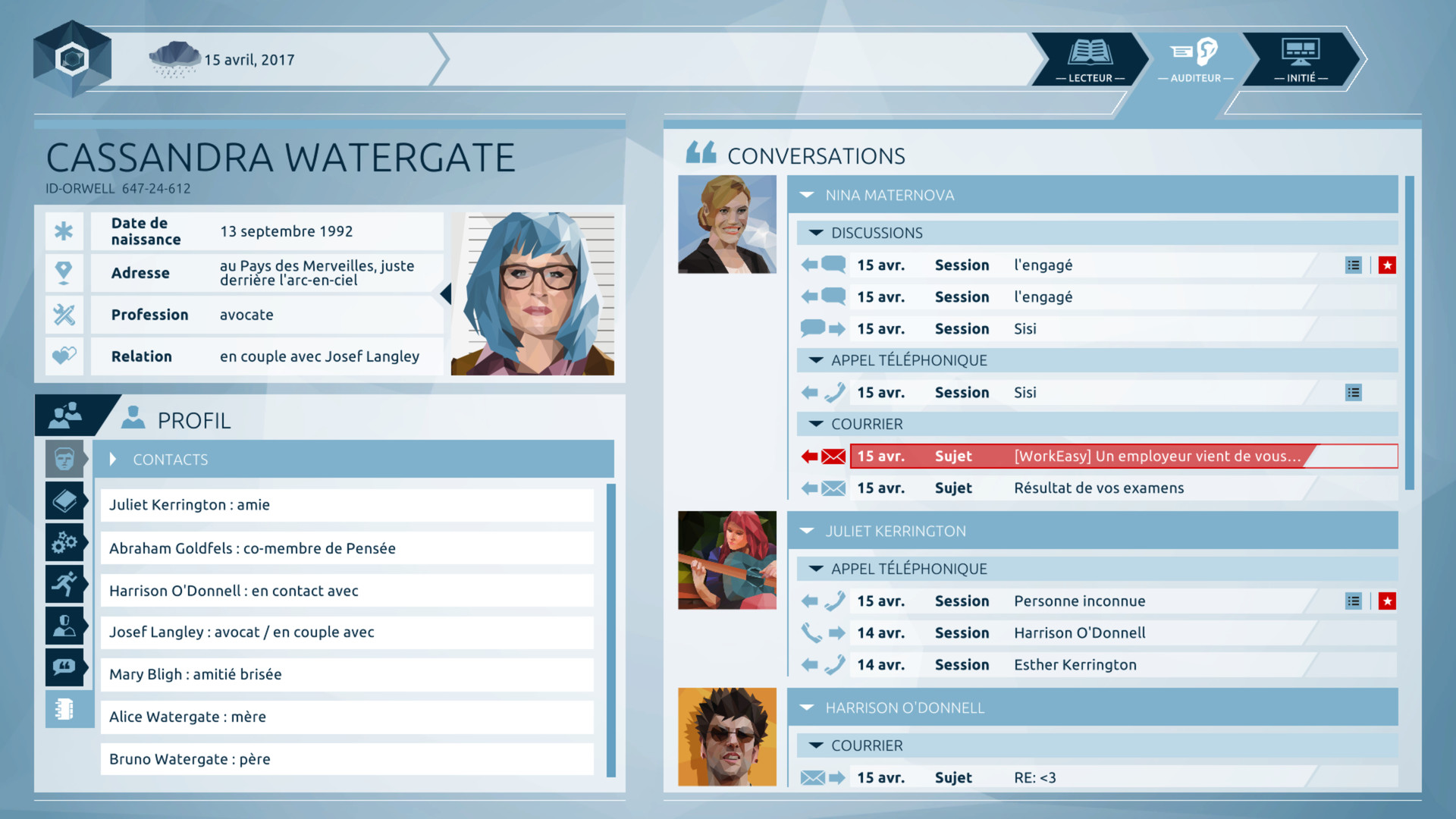Open the WorkEasy employer email
Screen dimensions: 1456x819
pyautogui.click(x=1122, y=457)
